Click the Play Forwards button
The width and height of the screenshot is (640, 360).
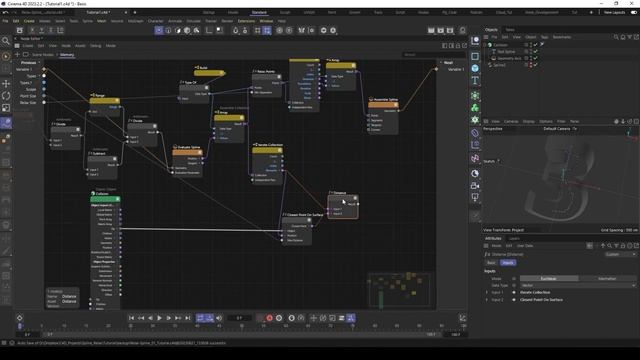(x=159, y=318)
